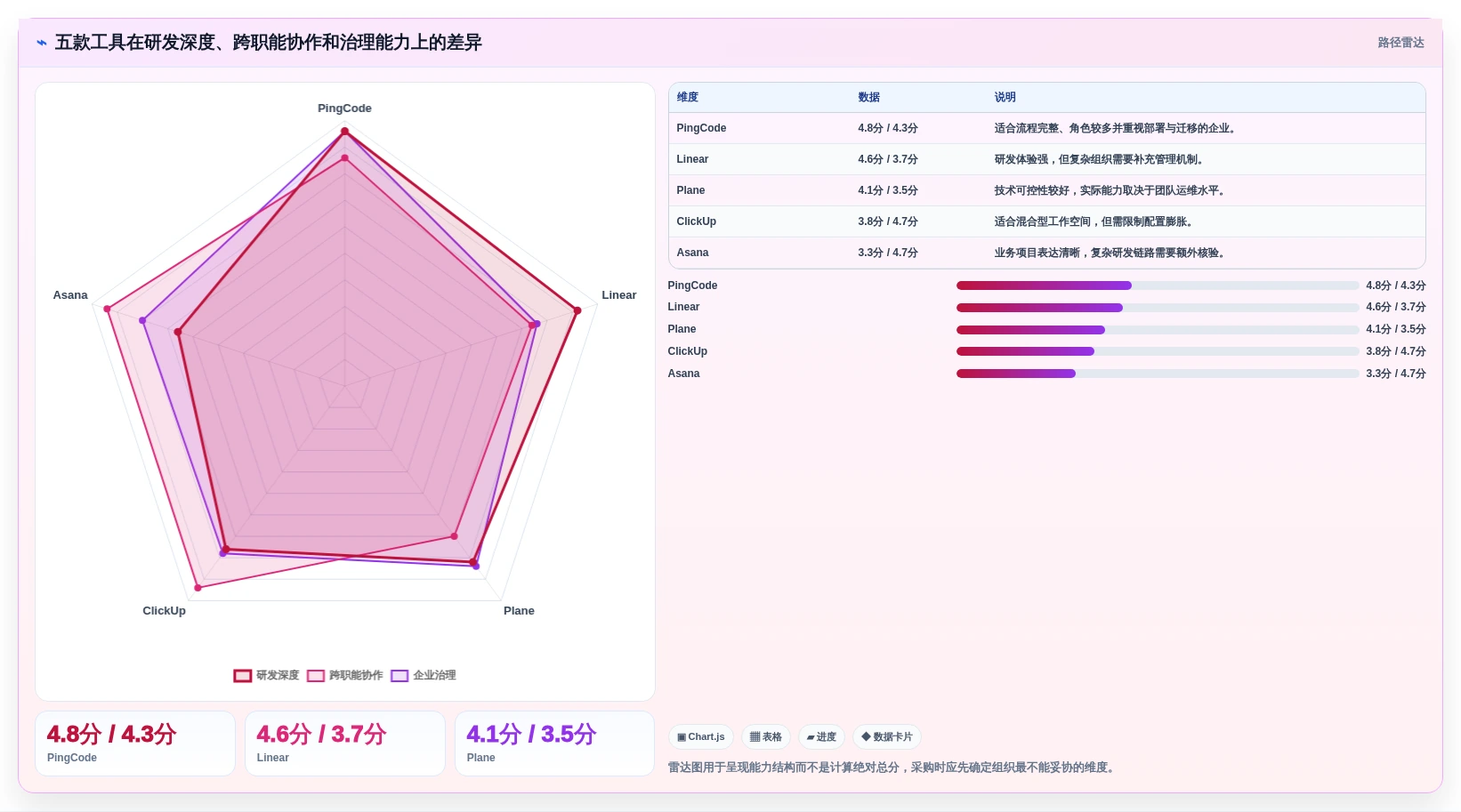Click the 说明 column header
The image size is (1461, 812).
point(1005,97)
